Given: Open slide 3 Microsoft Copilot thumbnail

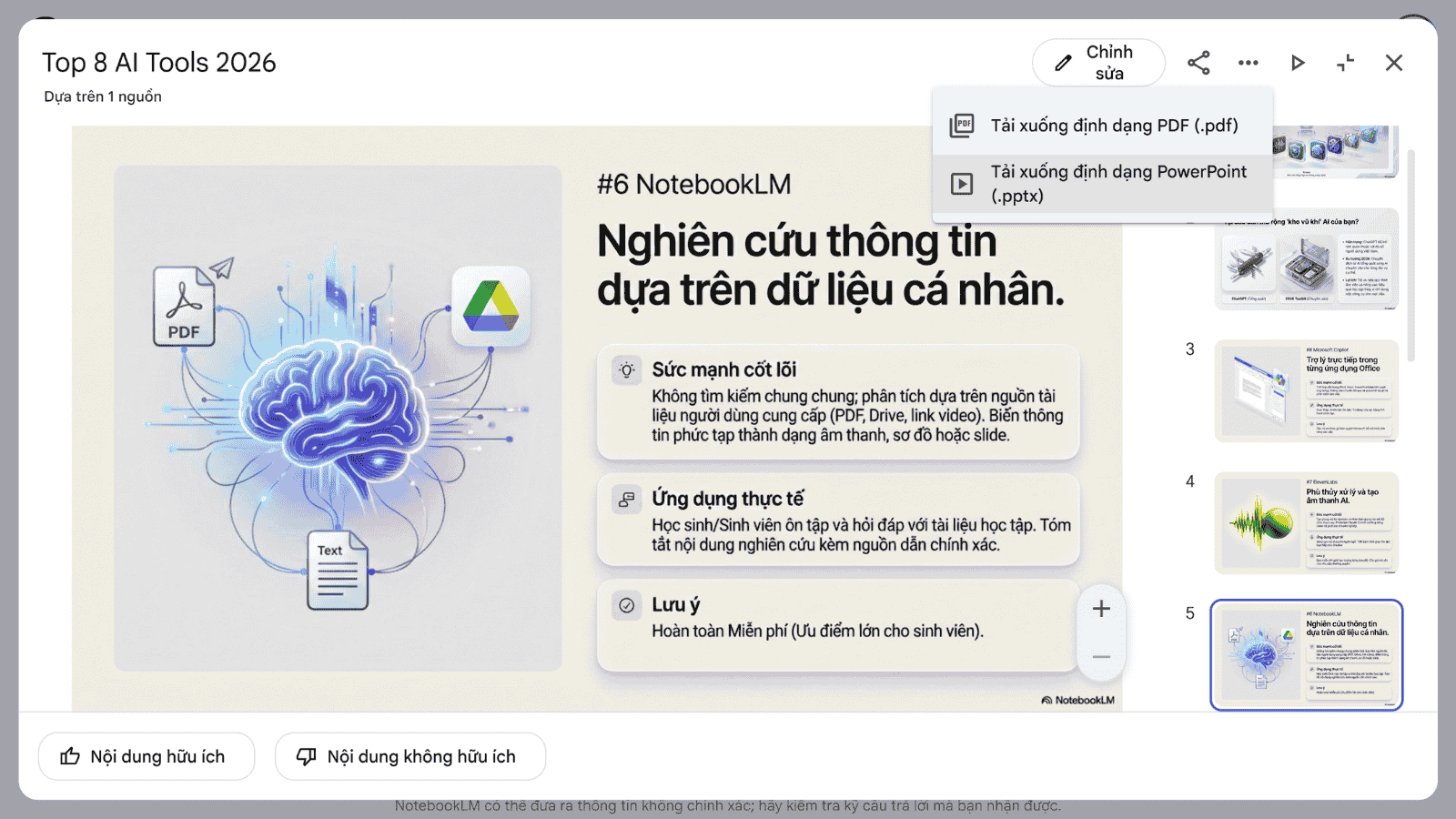Looking at the screenshot, I should (x=1306, y=390).
